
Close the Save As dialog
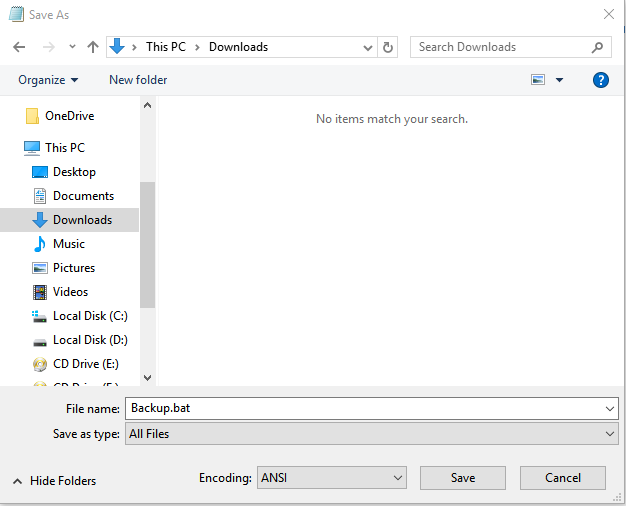tap(609, 15)
